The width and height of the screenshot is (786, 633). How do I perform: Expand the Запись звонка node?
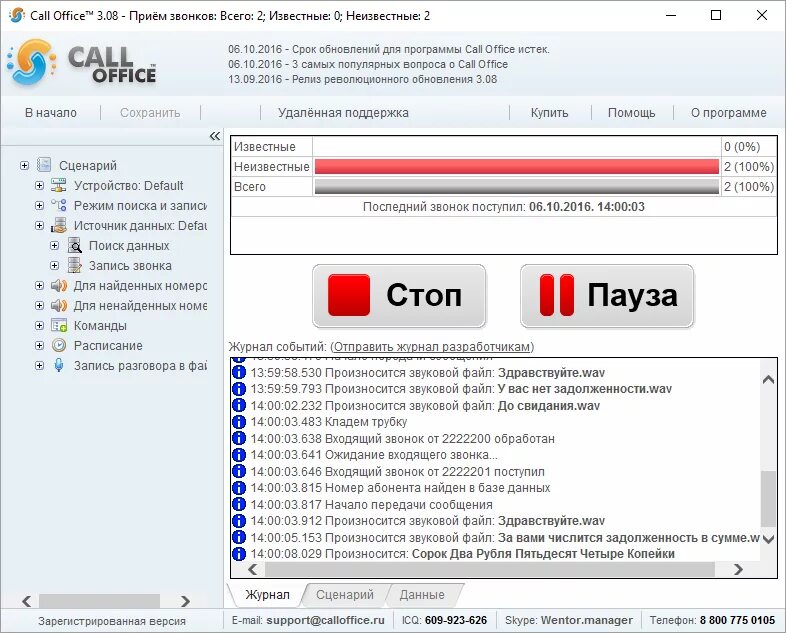(54, 265)
